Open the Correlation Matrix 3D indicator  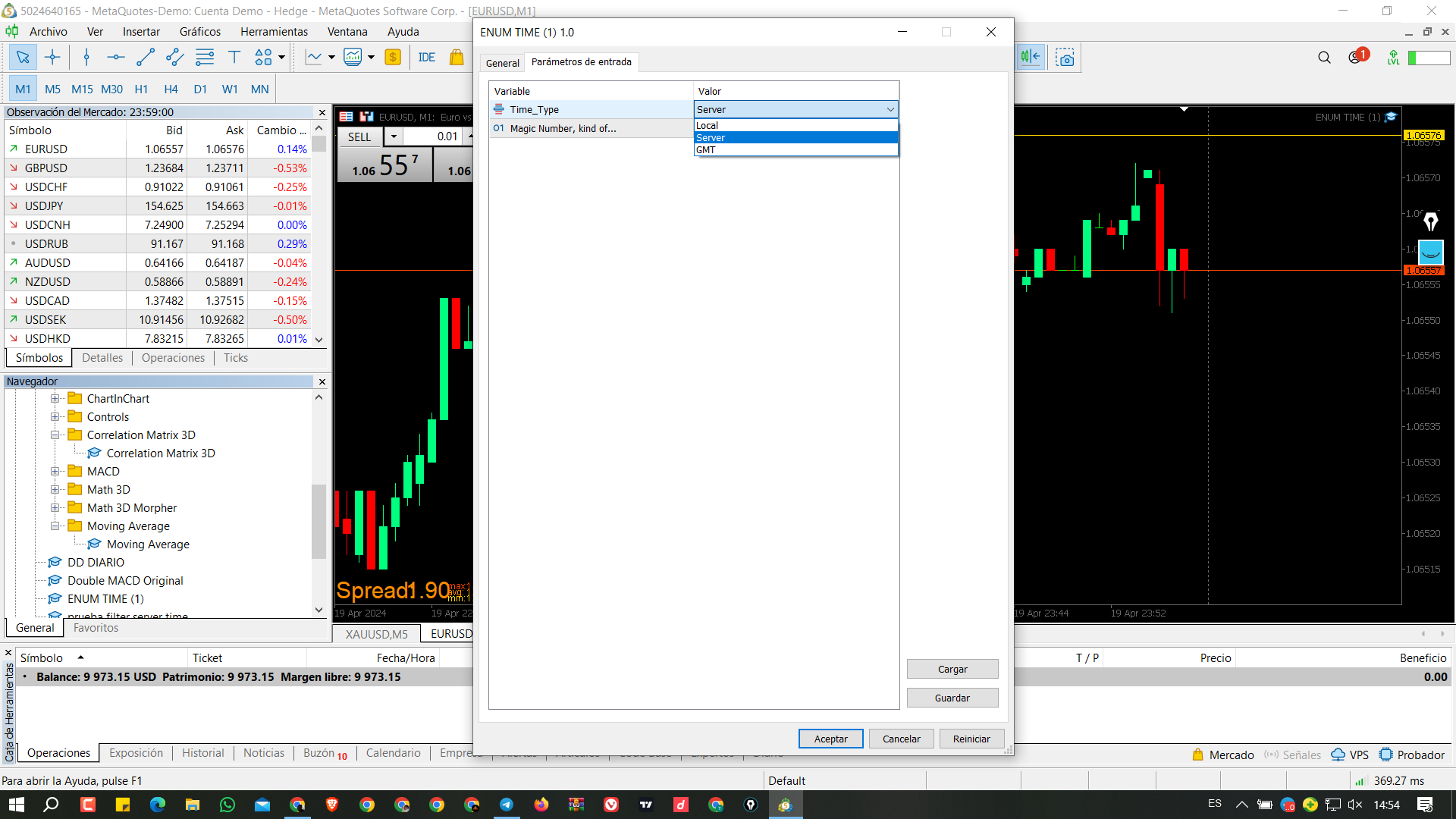(161, 453)
